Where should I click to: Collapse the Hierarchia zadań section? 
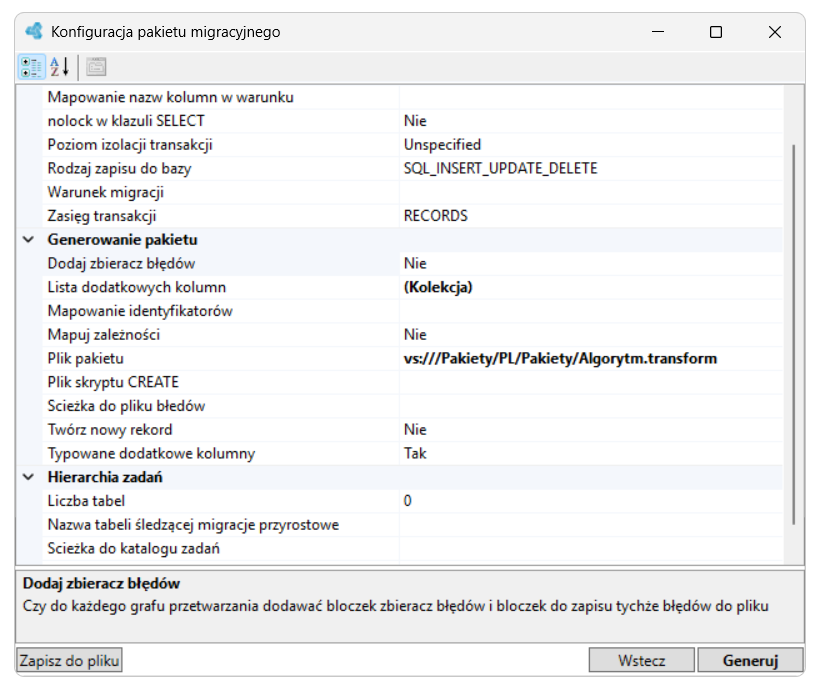coord(29,477)
